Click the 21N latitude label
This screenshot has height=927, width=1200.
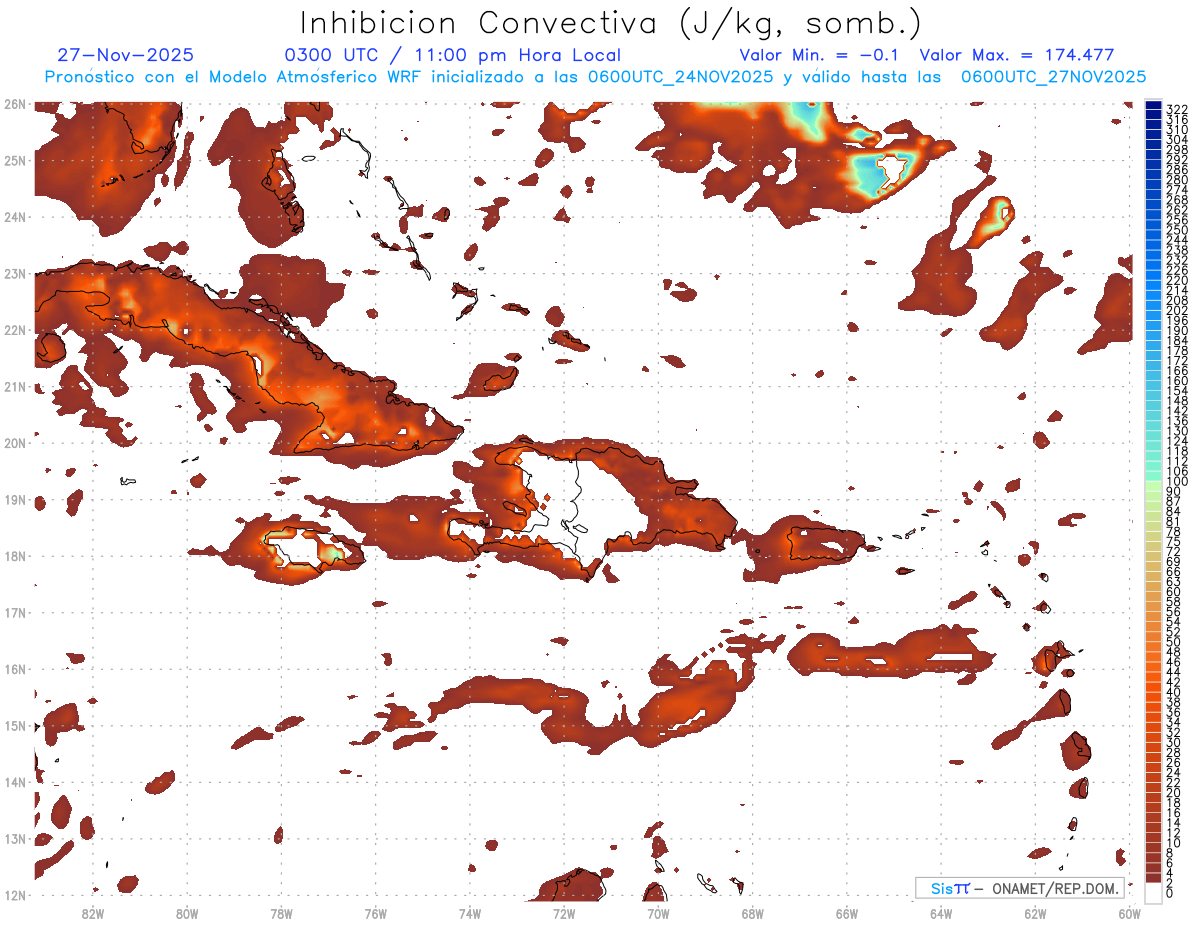(x=15, y=386)
